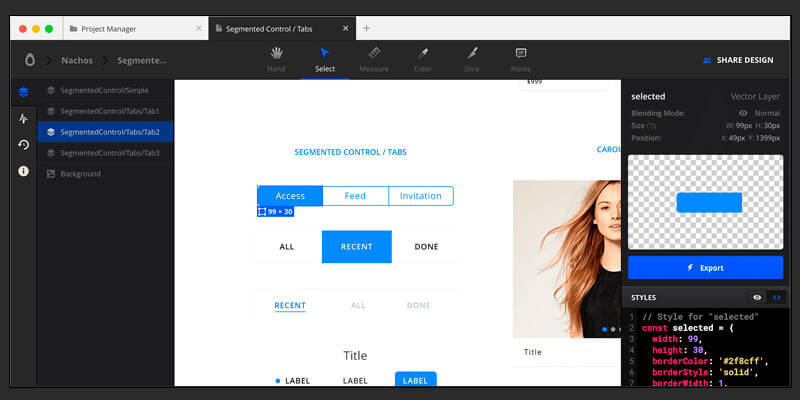The width and height of the screenshot is (800, 400).
Task: Pick the Color eyedropper tool
Action: click(423, 59)
